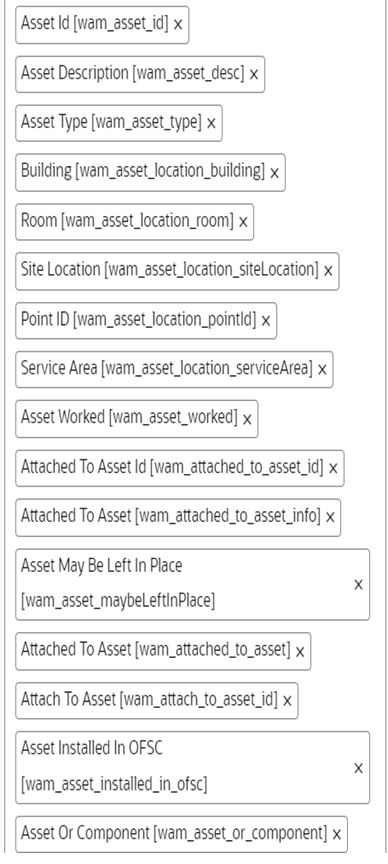Click the wam_attached_to_asset_info label text
The image size is (388, 864).
[170, 516]
